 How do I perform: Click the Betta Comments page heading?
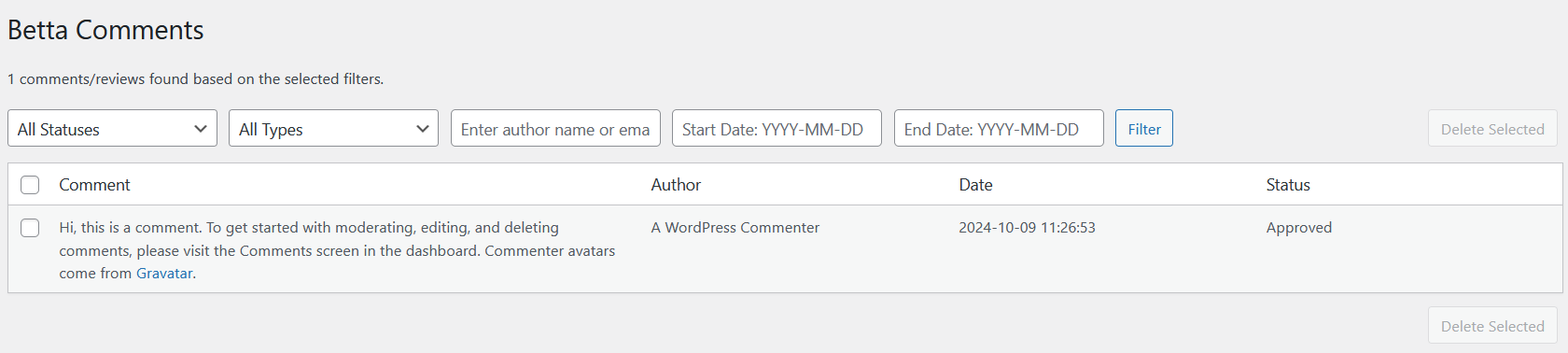(105, 30)
